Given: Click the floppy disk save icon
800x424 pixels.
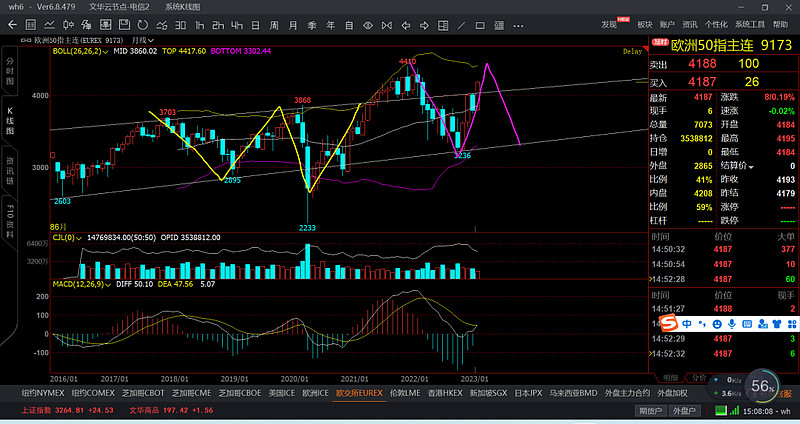Looking at the screenshot, I should [x=124, y=25].
